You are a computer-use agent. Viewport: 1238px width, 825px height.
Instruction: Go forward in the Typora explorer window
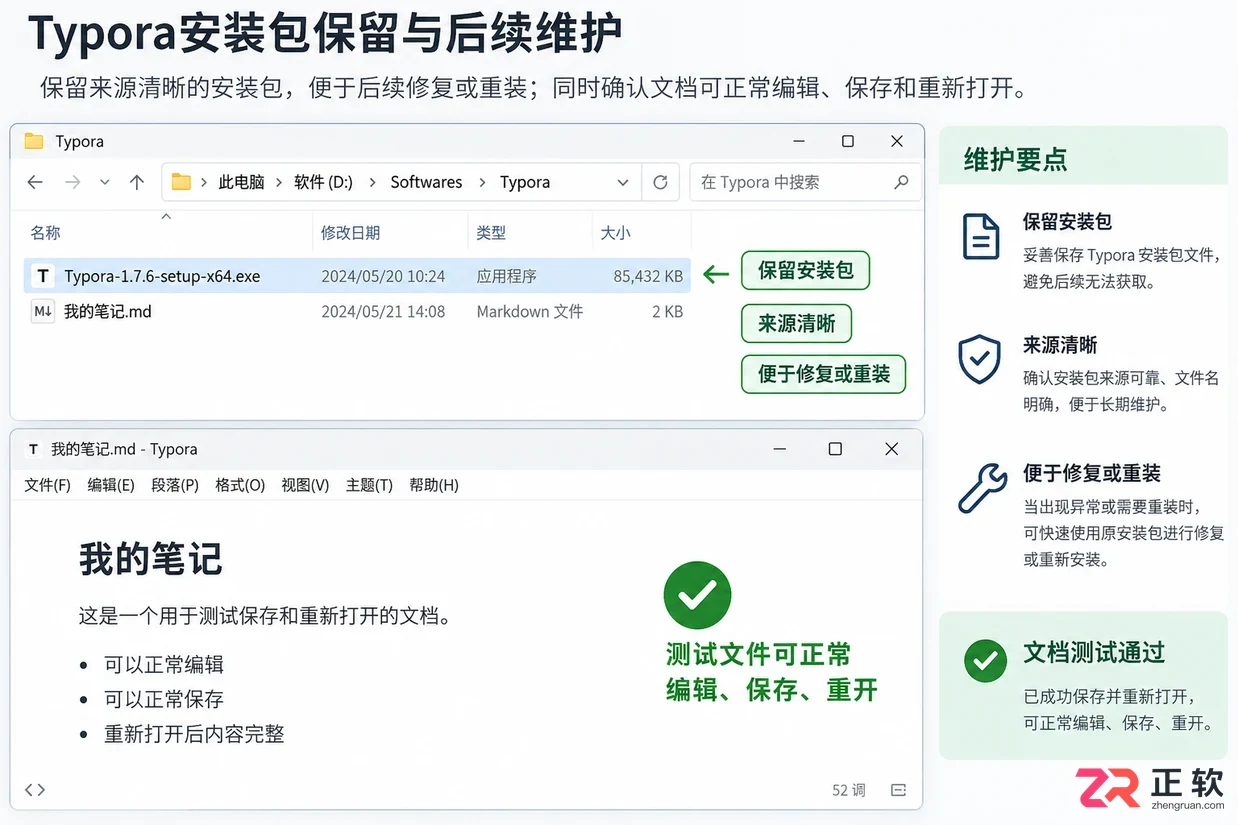click(72, 182)
